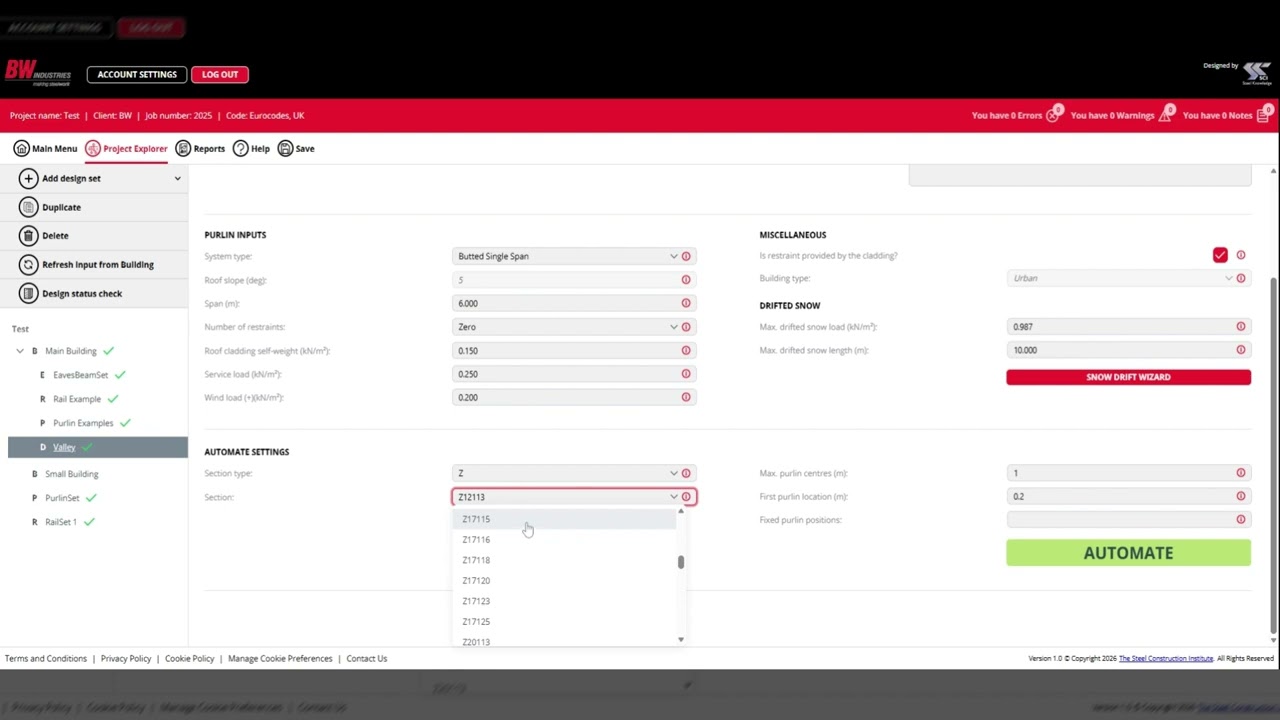Image resolution: width=1280 pixels, height=720 pixels.
Task: Click Refresh Input from Building icon
Action: pos(28,264)
